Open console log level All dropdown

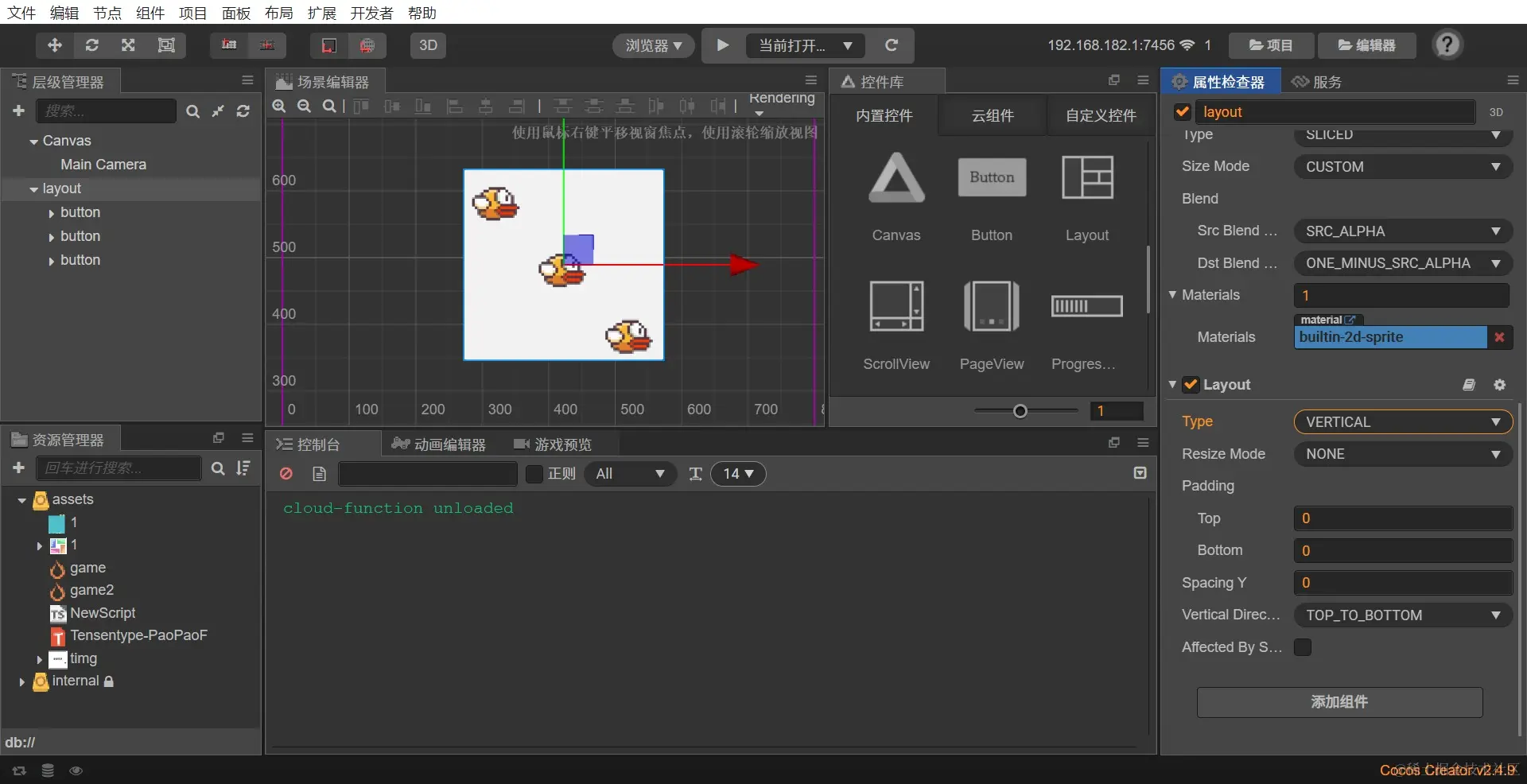coord(631,474)
